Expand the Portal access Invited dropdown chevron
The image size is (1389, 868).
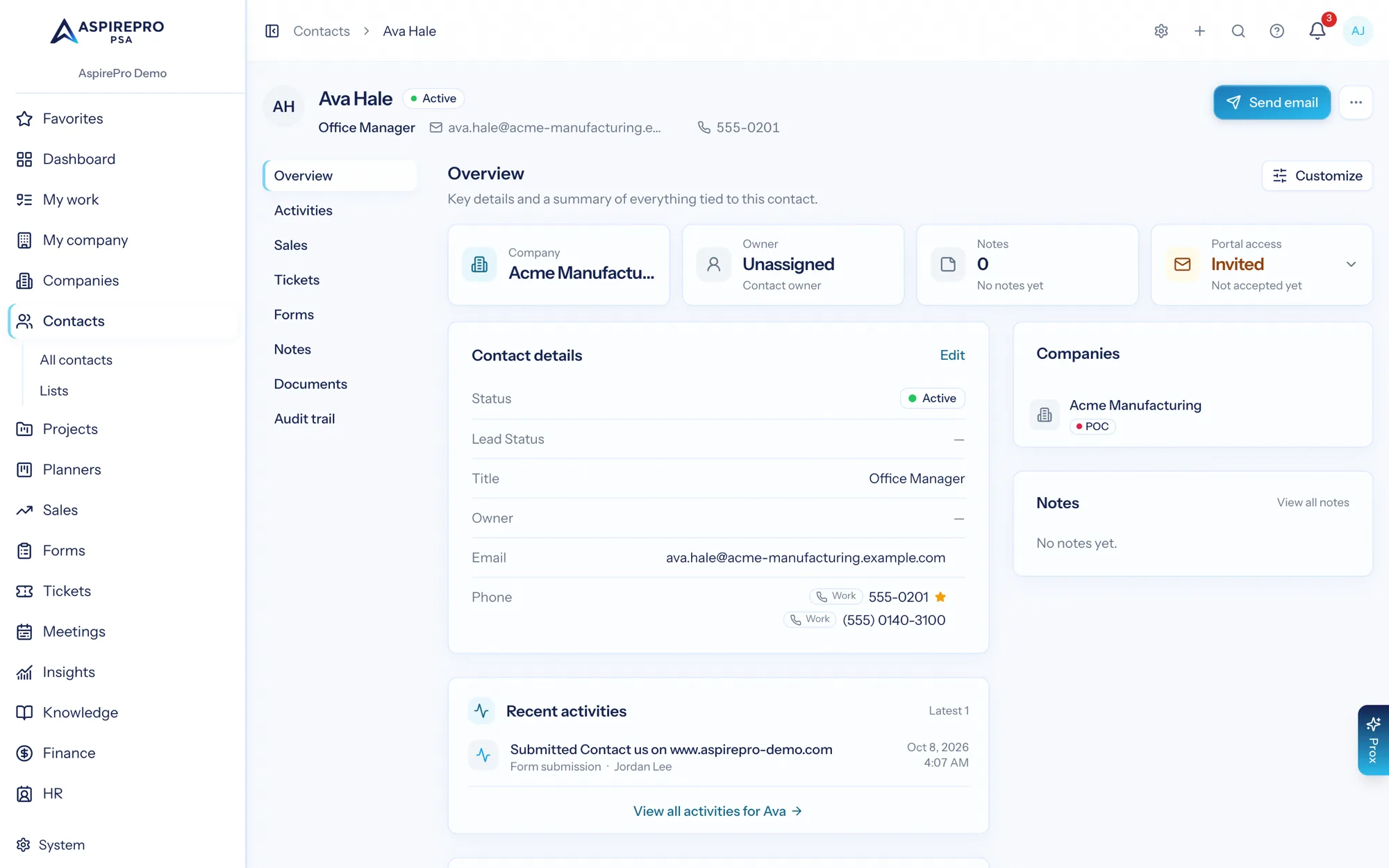[1351, 265]
